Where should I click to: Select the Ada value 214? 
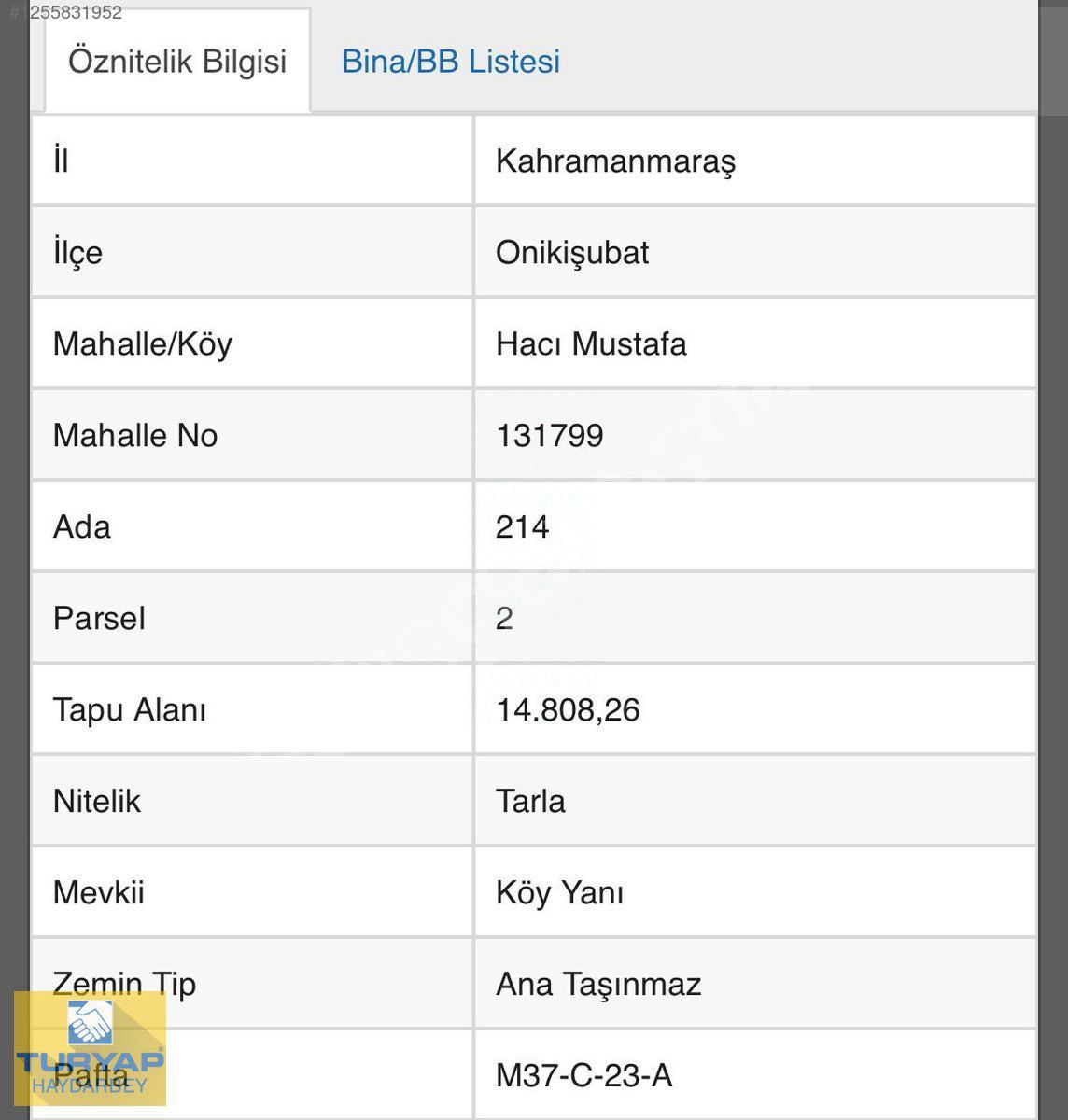(523, 526)
